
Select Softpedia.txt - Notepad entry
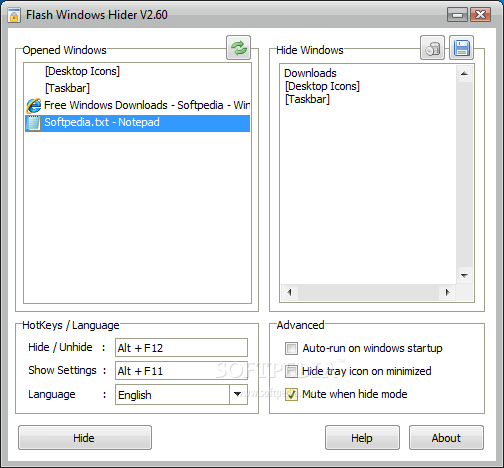(x=137, y=123)
